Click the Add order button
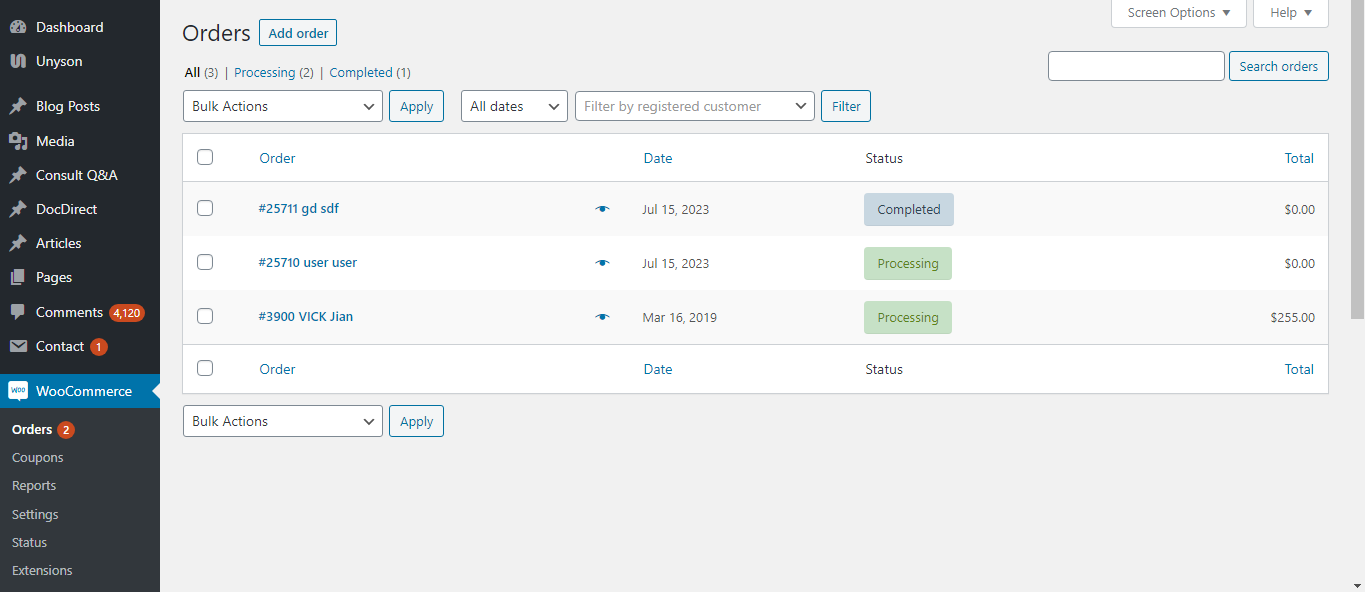1365x592 pixels. coord(297,32)
